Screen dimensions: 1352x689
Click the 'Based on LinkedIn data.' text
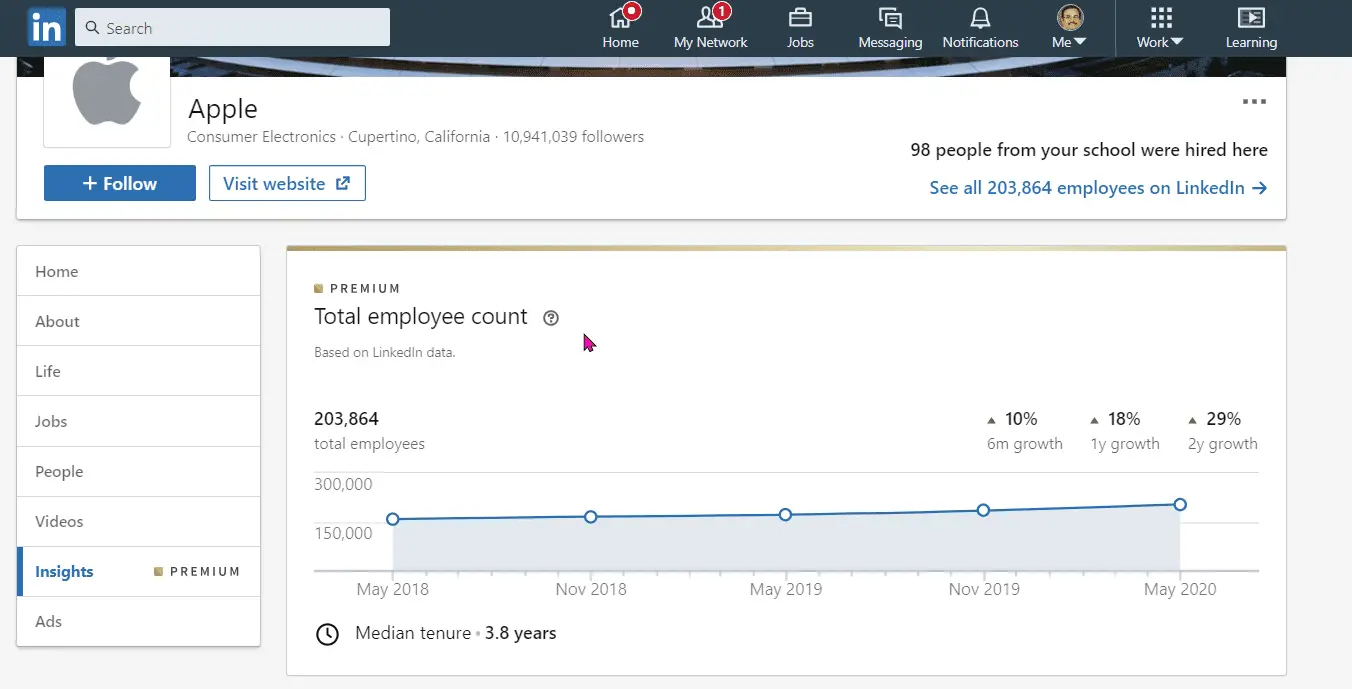(385, 352)
